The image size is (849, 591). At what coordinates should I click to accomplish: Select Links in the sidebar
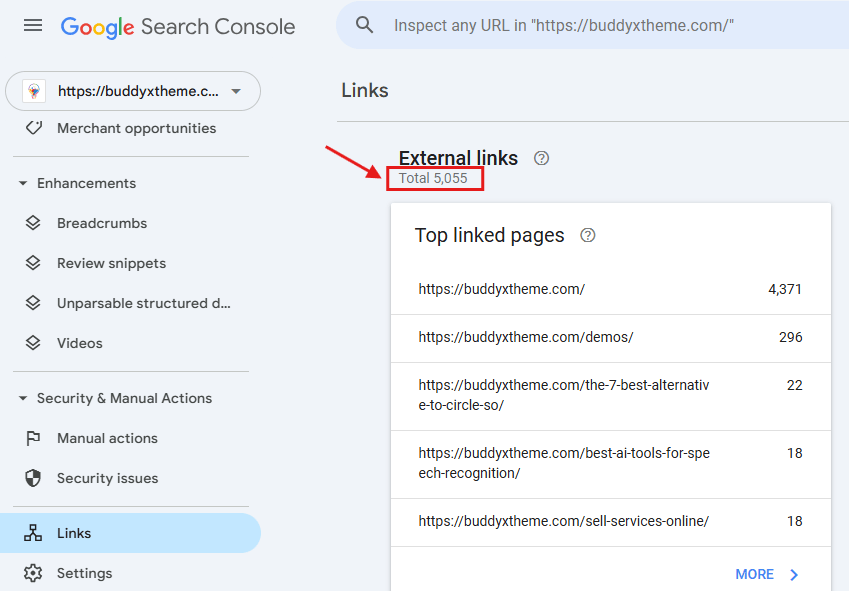[x=130, y=533]
